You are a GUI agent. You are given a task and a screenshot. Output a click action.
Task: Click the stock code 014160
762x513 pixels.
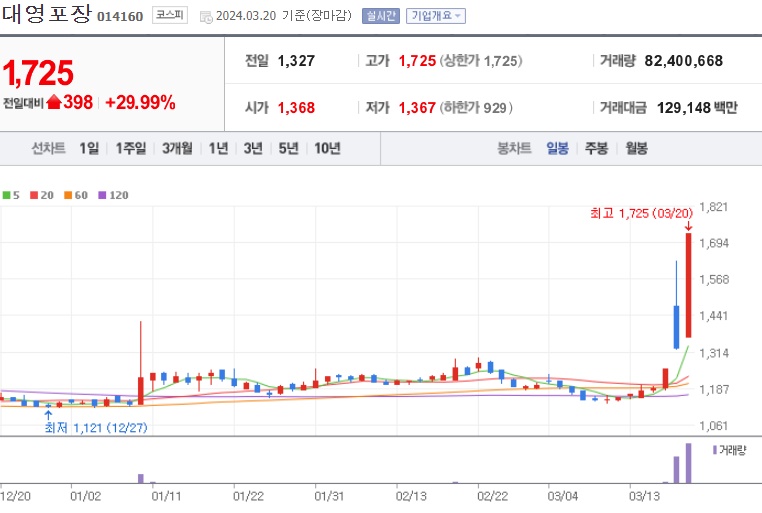point(120,17)
